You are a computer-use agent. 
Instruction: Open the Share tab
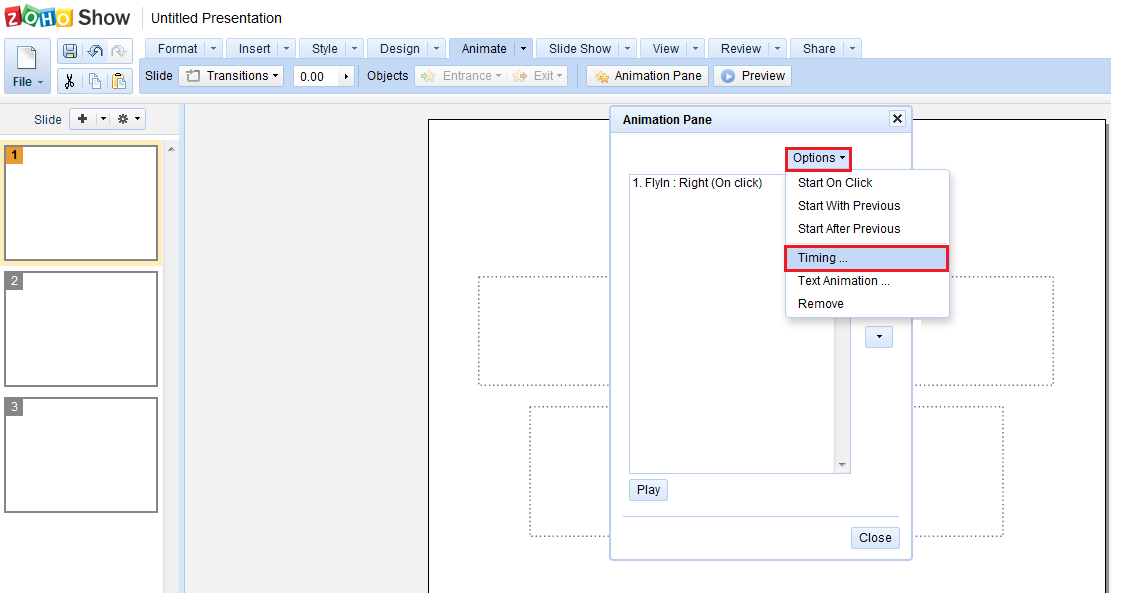(x=819, y=49)
